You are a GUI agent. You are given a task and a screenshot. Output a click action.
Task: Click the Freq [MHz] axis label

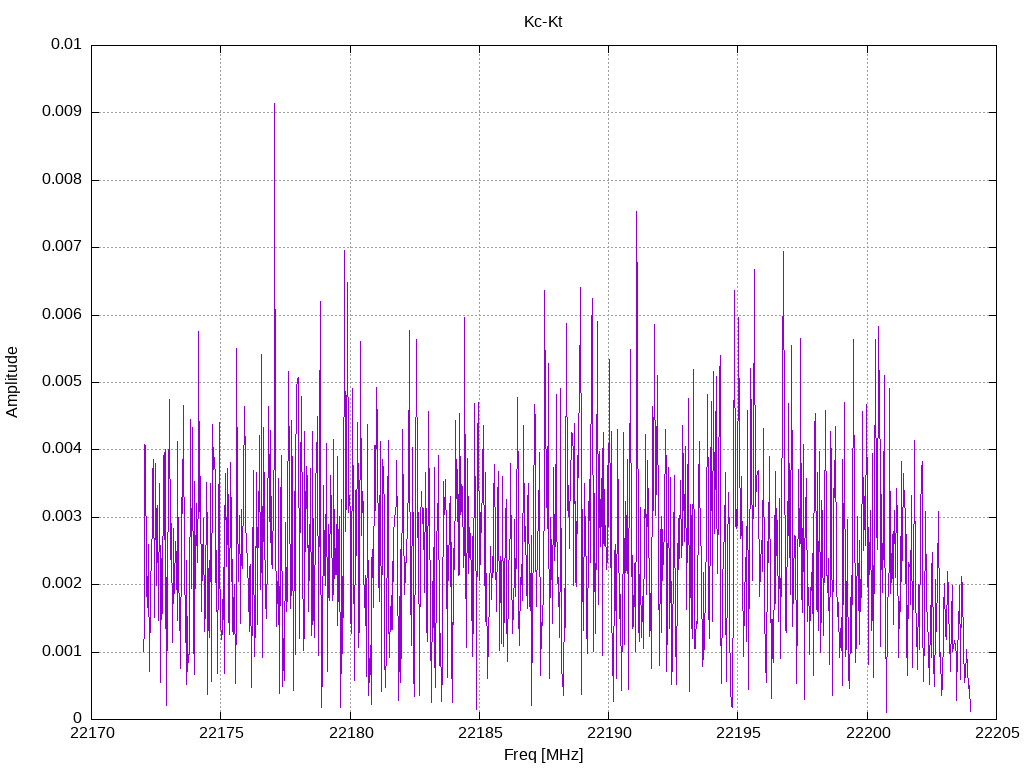tap(543, 755)
